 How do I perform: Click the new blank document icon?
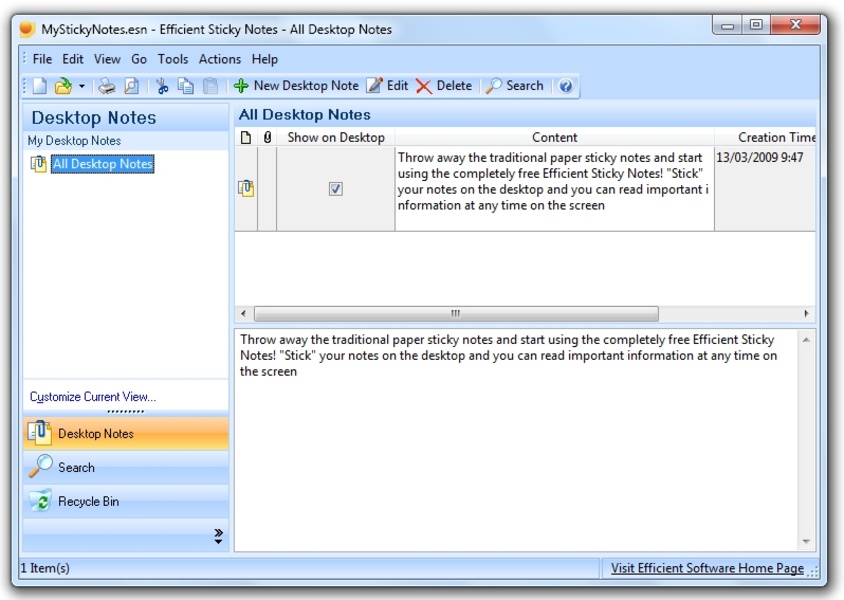tap(39, 87)
